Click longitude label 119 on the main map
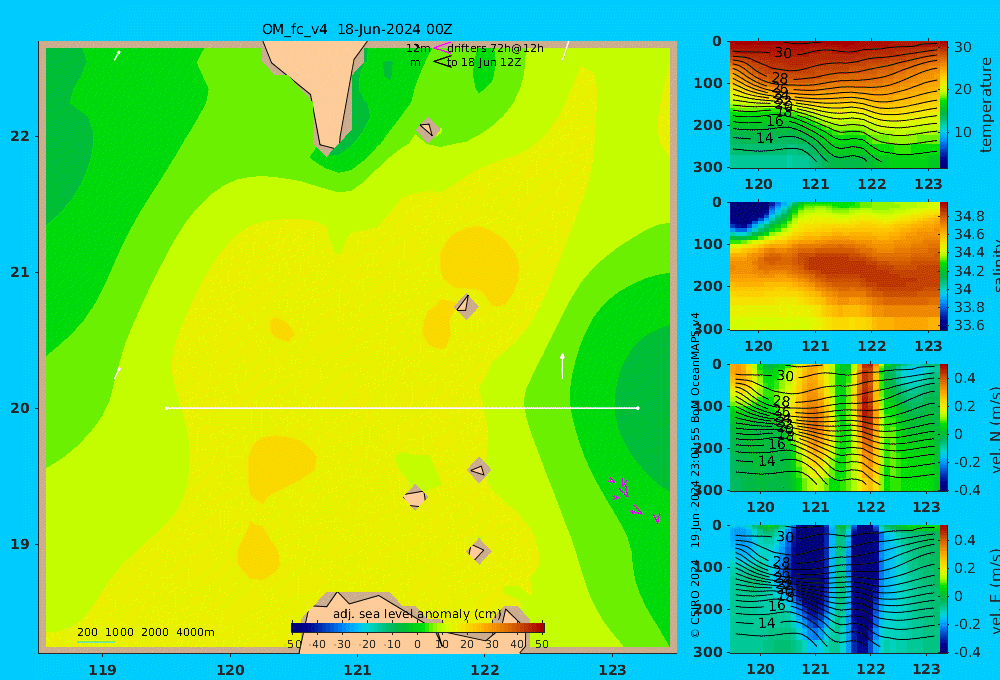The width and height of the screenshot is (1000, 680). pyautogui.click(x=102, y=670)
